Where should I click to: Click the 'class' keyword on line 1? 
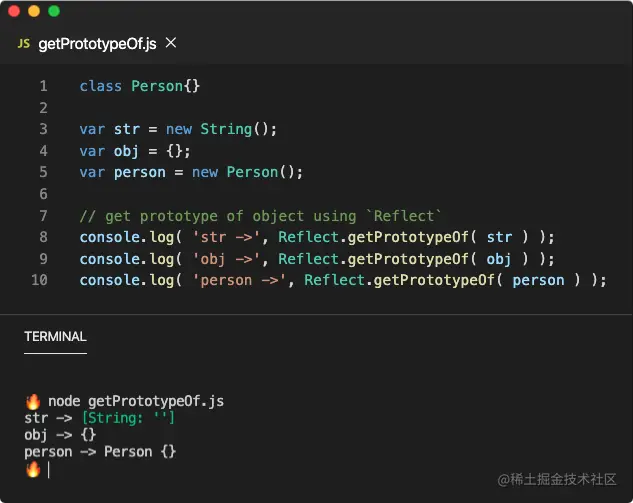(x=101, y=86)
